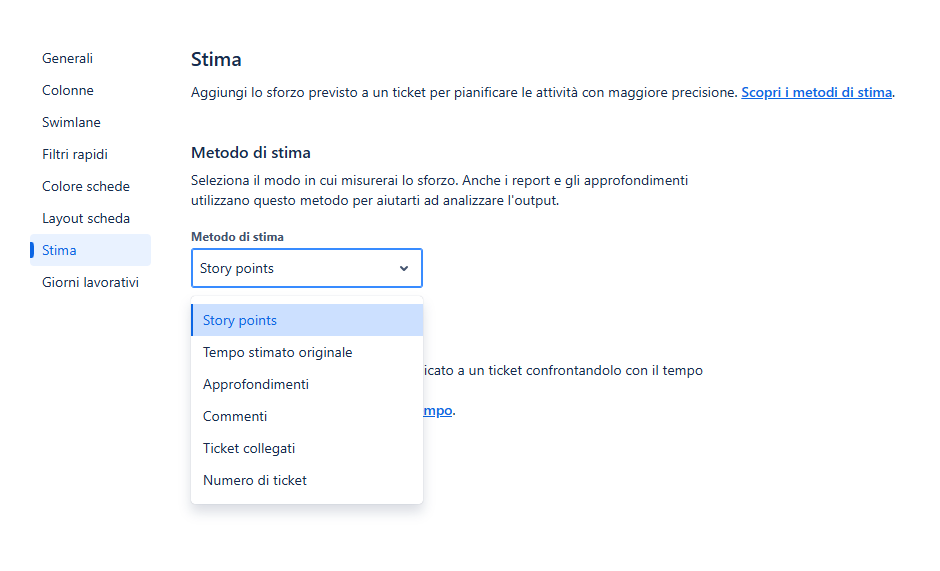Select Tempo stimato originale option
The image size is (940, 571).
tap(307, 352)
